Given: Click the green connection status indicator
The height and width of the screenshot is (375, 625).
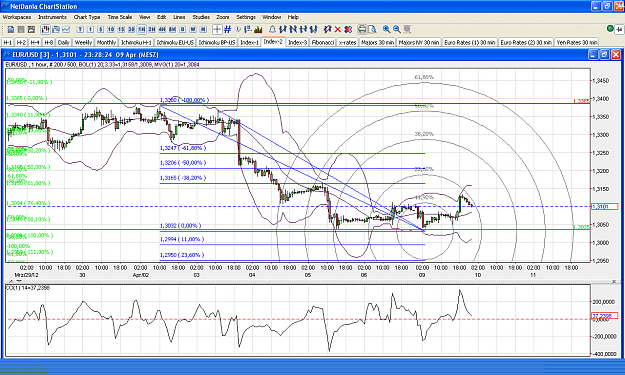Looking at the screenshot, I should [x=610, y=29].
